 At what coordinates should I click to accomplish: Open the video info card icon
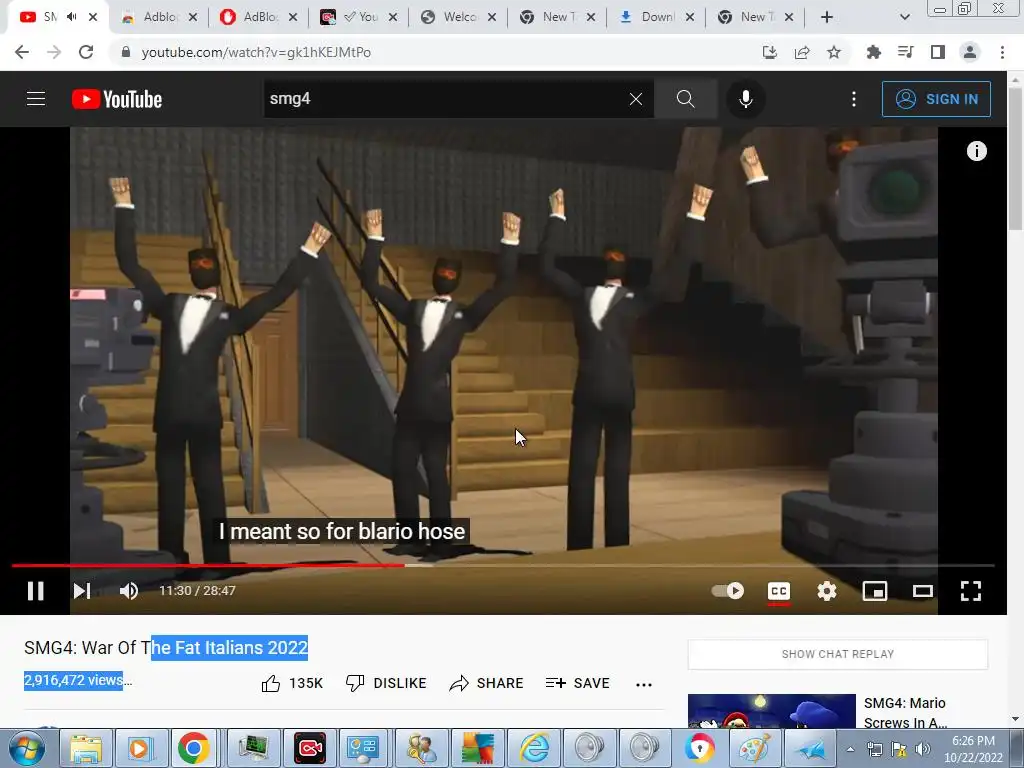[976, 152]
